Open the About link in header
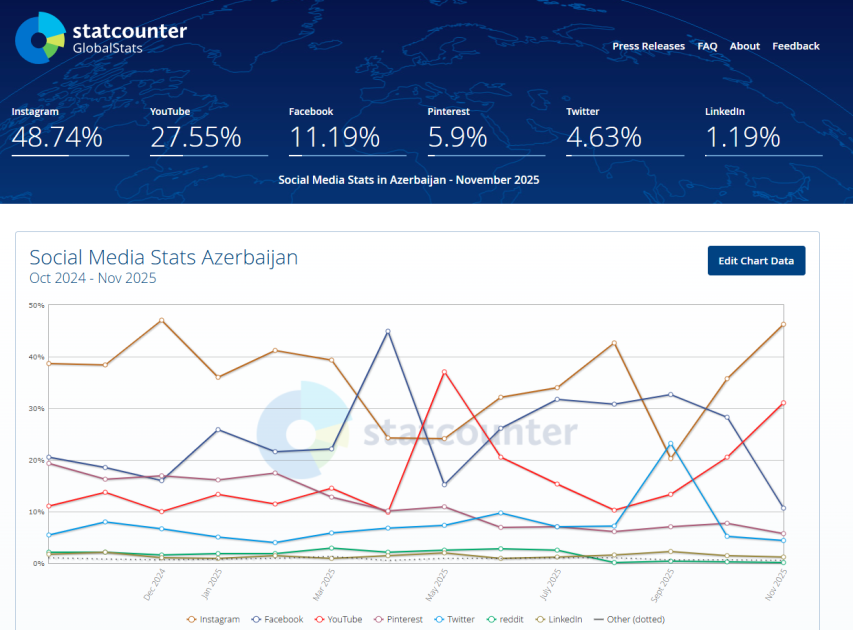 744,46
